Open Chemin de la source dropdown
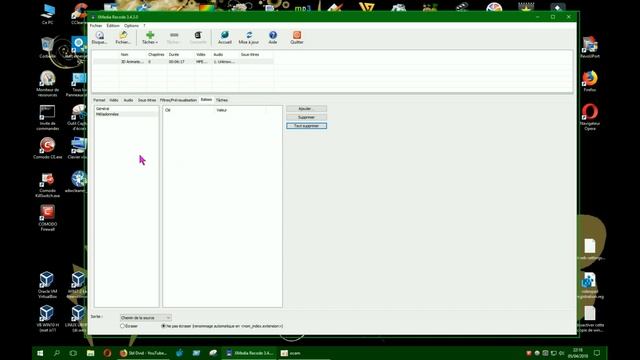Screen dimensions: 640x360 [146, 318]
